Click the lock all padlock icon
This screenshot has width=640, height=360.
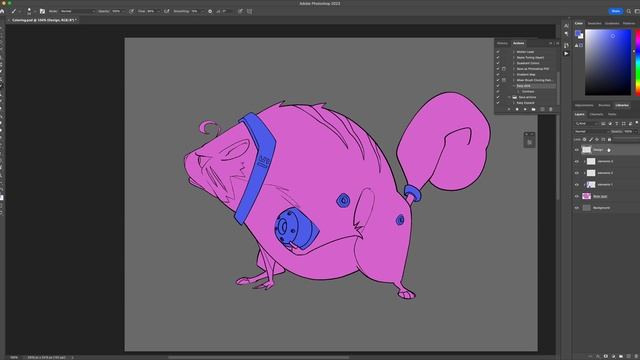click(609, 140)
